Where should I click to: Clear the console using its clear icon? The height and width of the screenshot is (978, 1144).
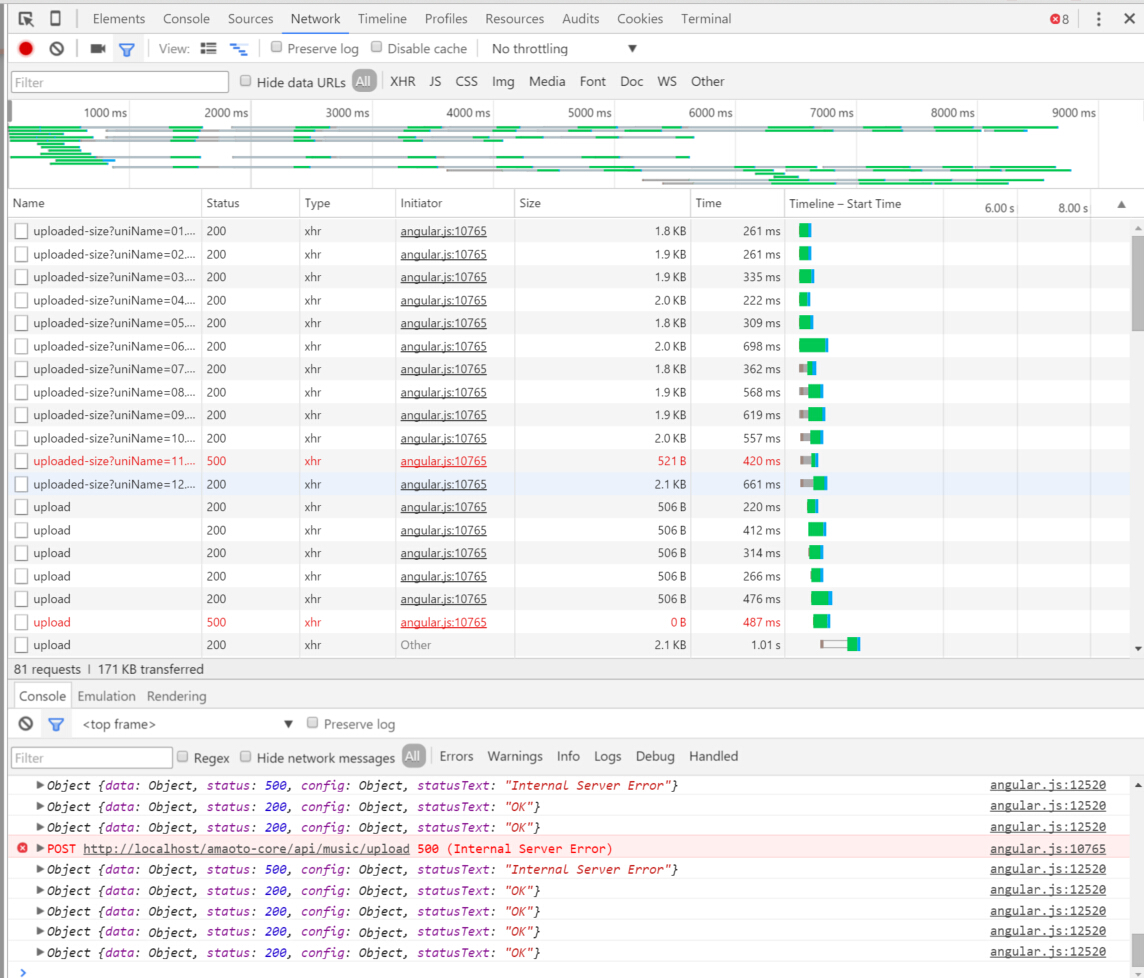[x=26, y=724]
